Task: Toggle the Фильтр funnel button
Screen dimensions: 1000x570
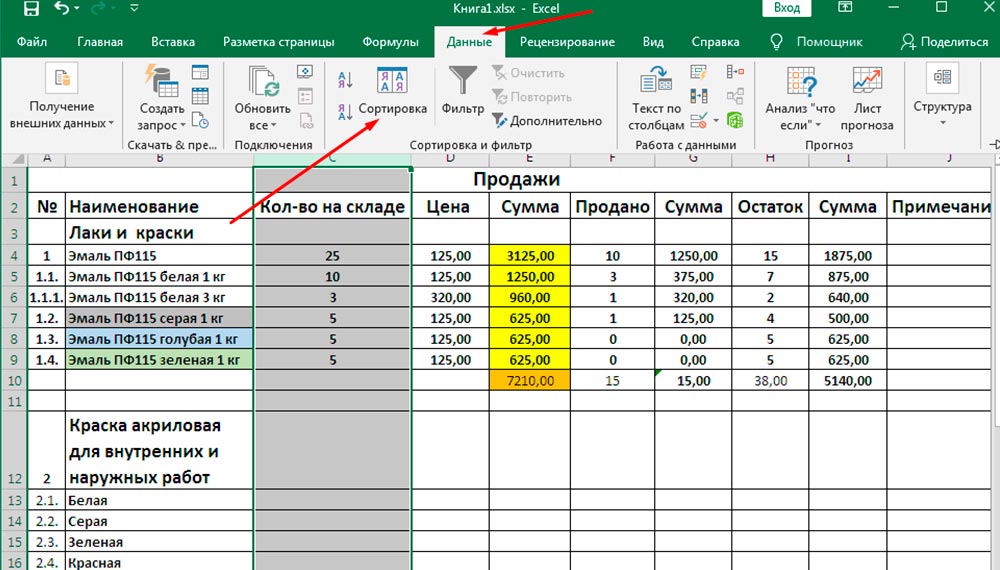Action: 463,91
